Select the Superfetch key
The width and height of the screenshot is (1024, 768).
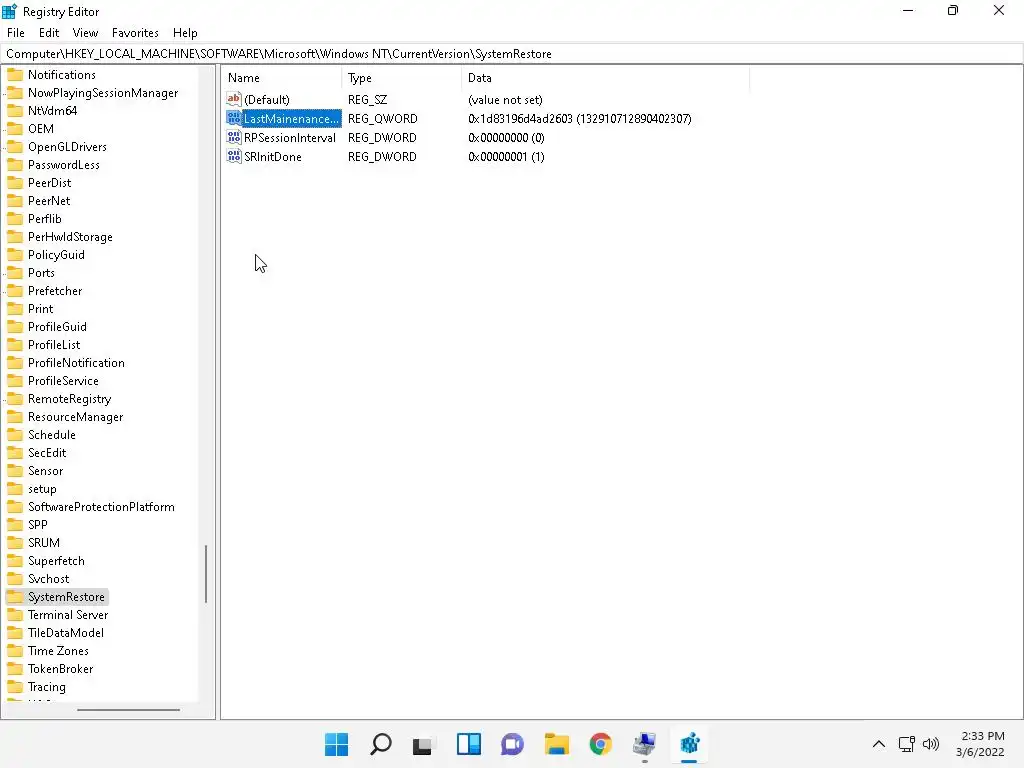click(56, 560)
